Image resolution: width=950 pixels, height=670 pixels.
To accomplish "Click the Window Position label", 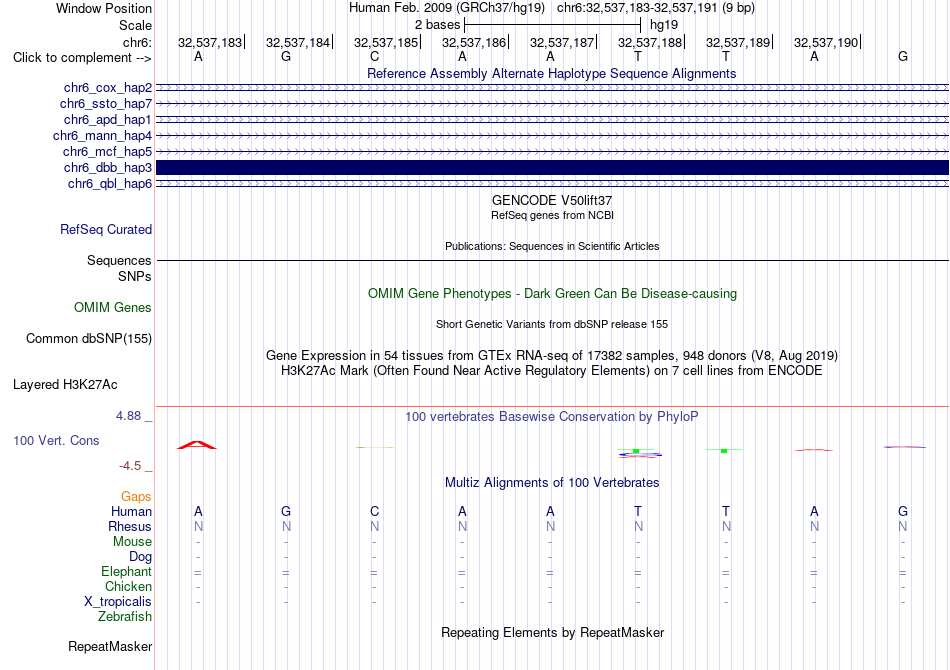I will (x=104, y=8).
